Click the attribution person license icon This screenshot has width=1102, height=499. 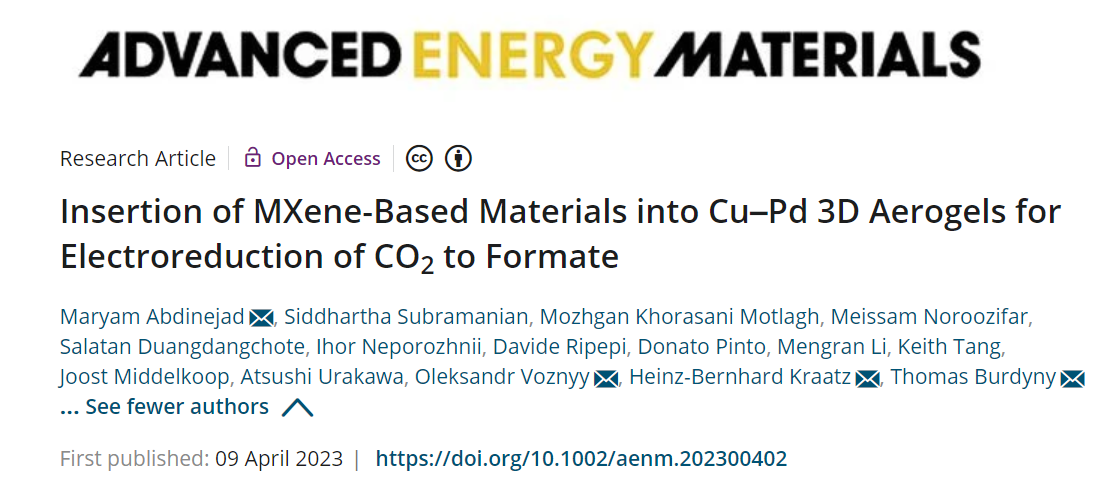click(458, 159)
